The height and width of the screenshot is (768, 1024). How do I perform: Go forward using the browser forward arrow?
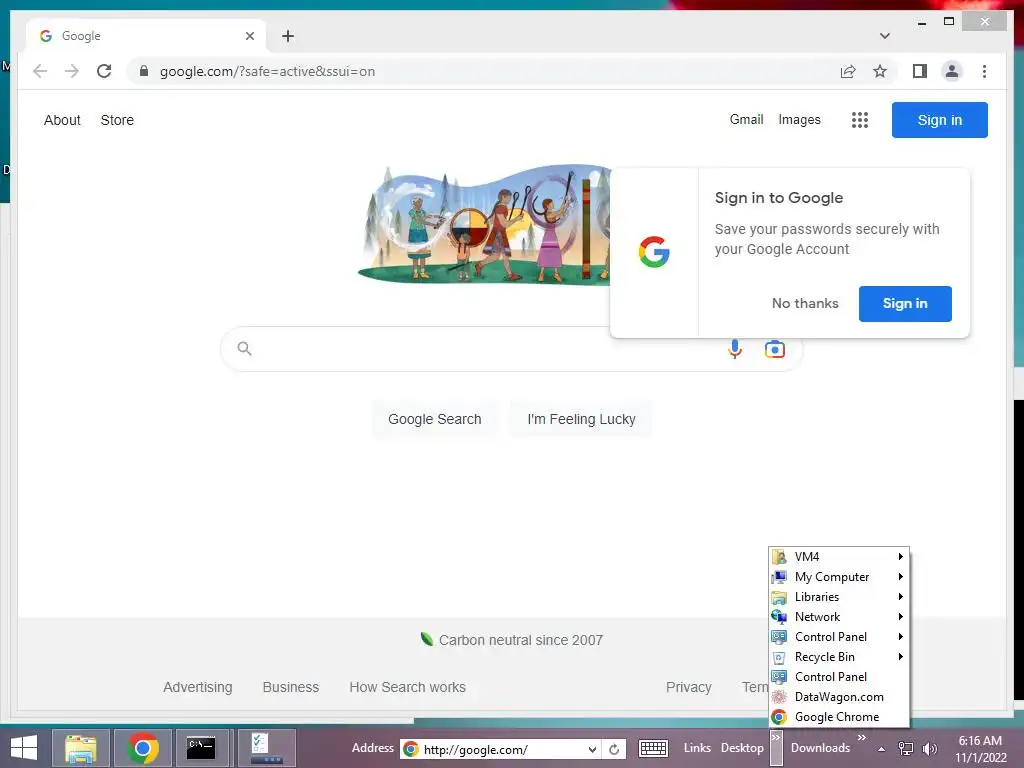click(x=72, y=71)
